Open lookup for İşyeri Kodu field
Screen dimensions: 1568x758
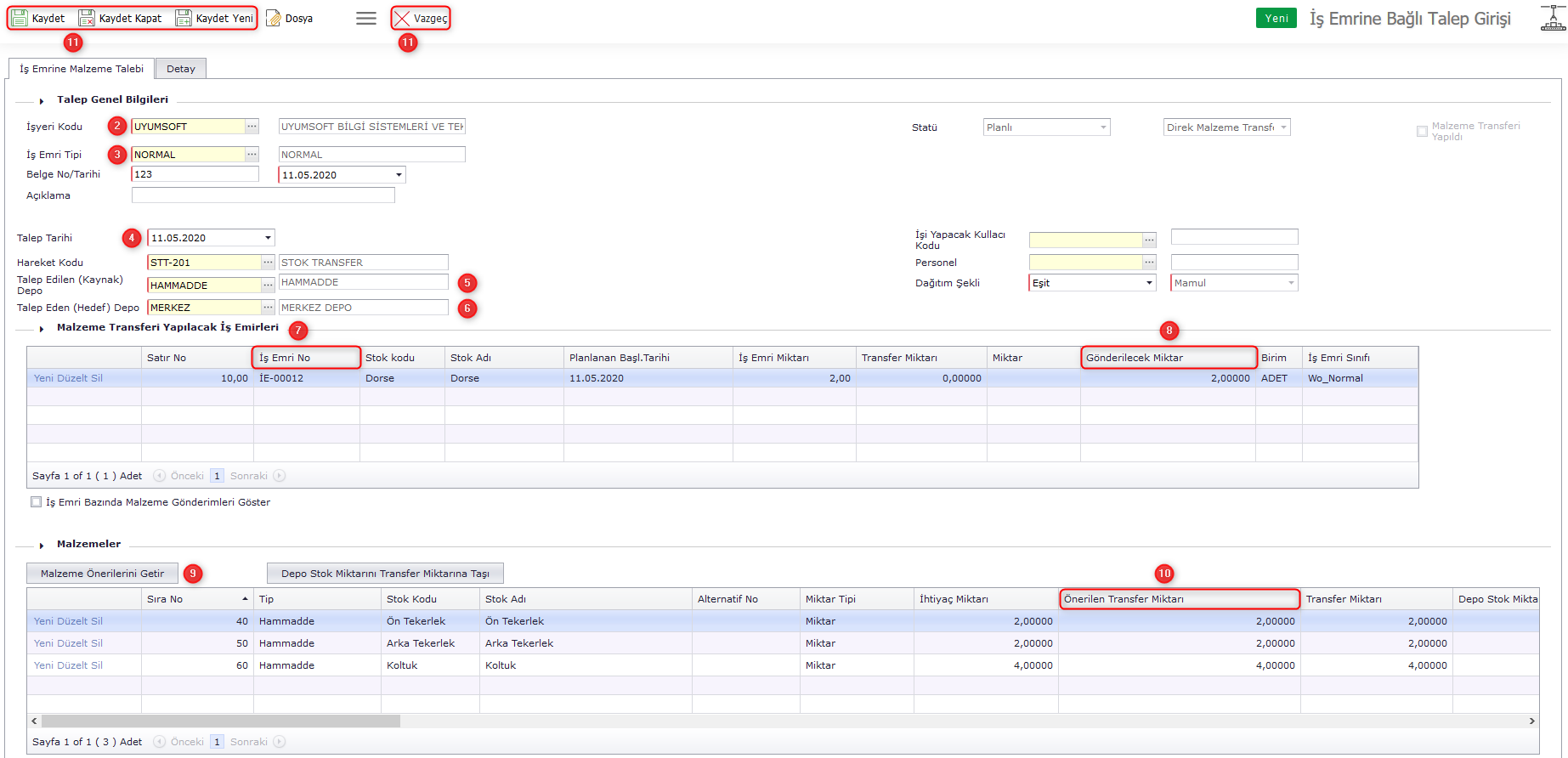point(252,127)
